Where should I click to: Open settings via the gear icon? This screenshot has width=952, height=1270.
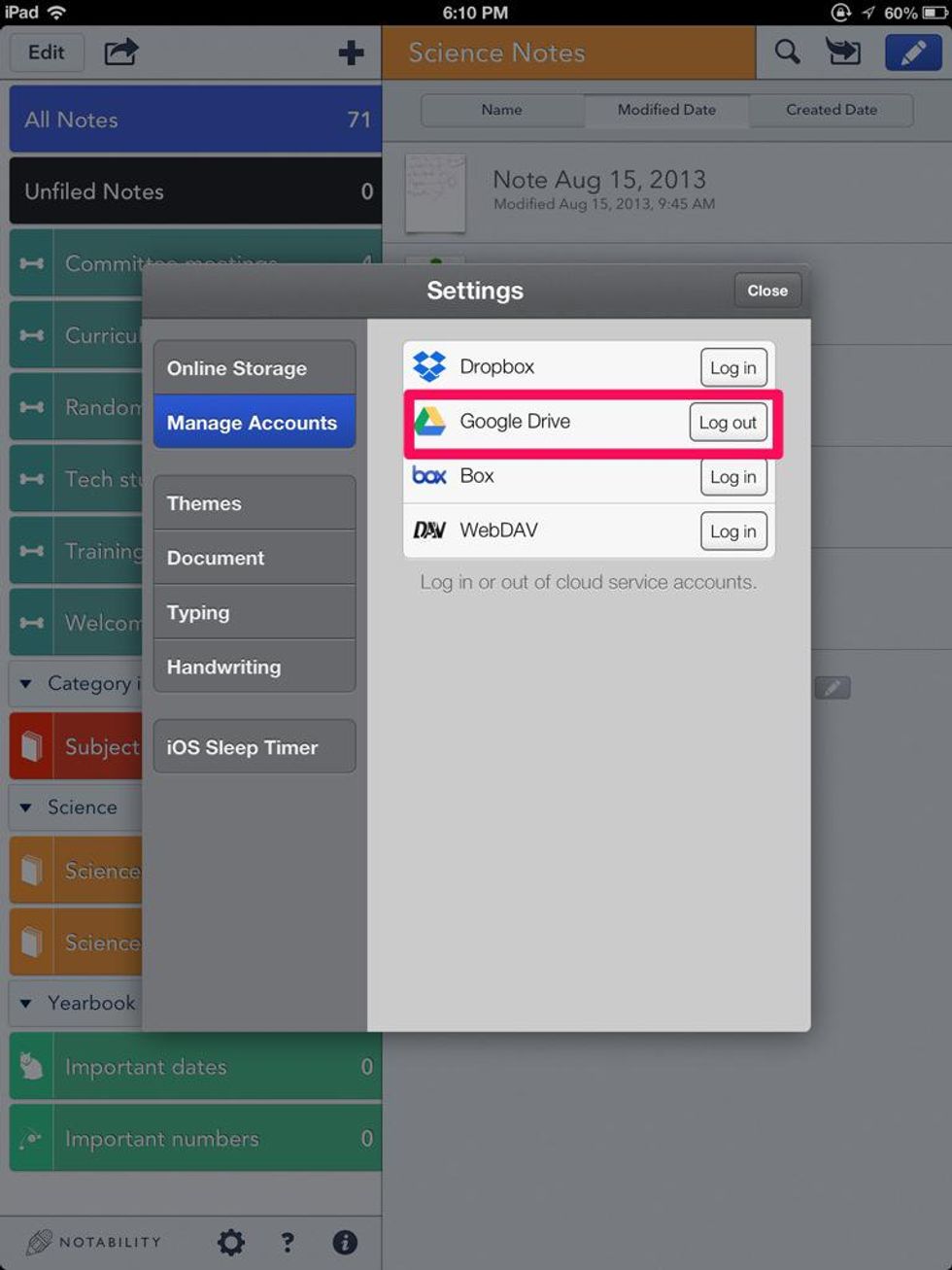tap(231, 1242)
